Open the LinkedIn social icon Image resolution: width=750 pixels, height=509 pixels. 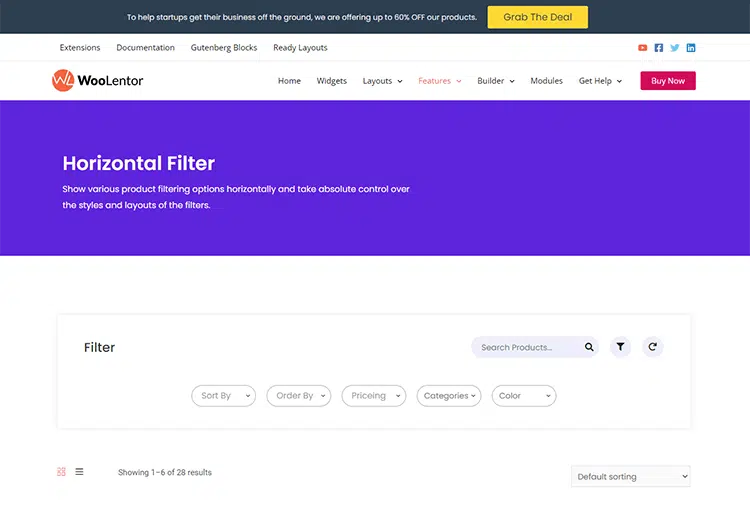691,48
